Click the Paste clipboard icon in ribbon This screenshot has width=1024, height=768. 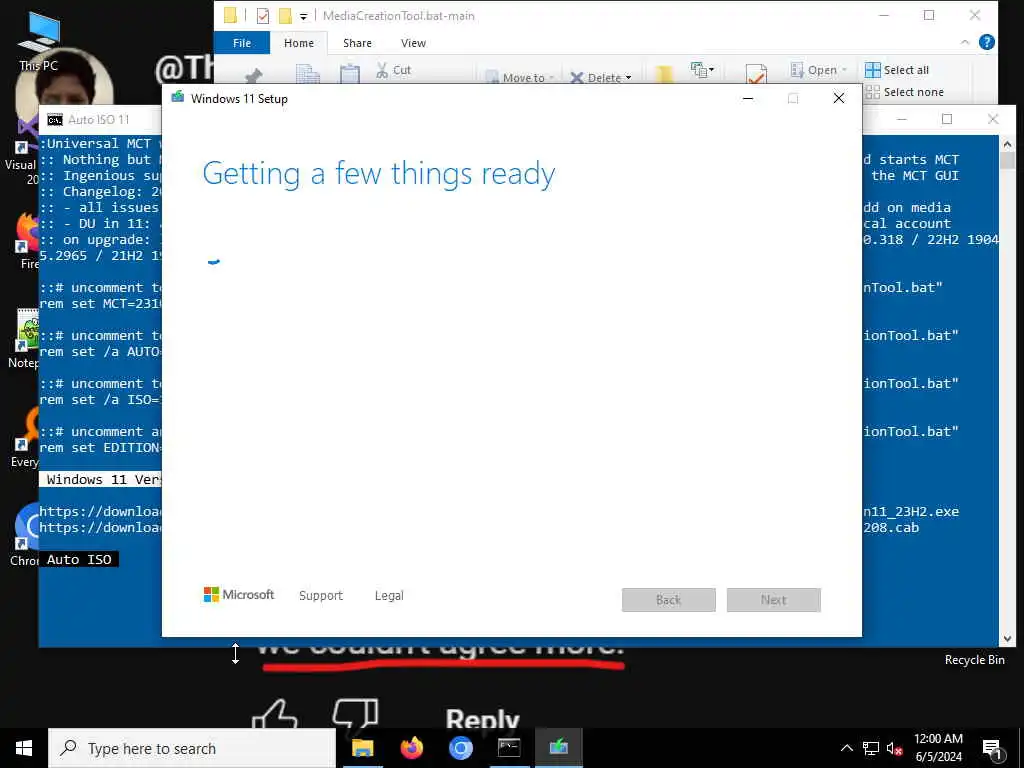(349, 74)
